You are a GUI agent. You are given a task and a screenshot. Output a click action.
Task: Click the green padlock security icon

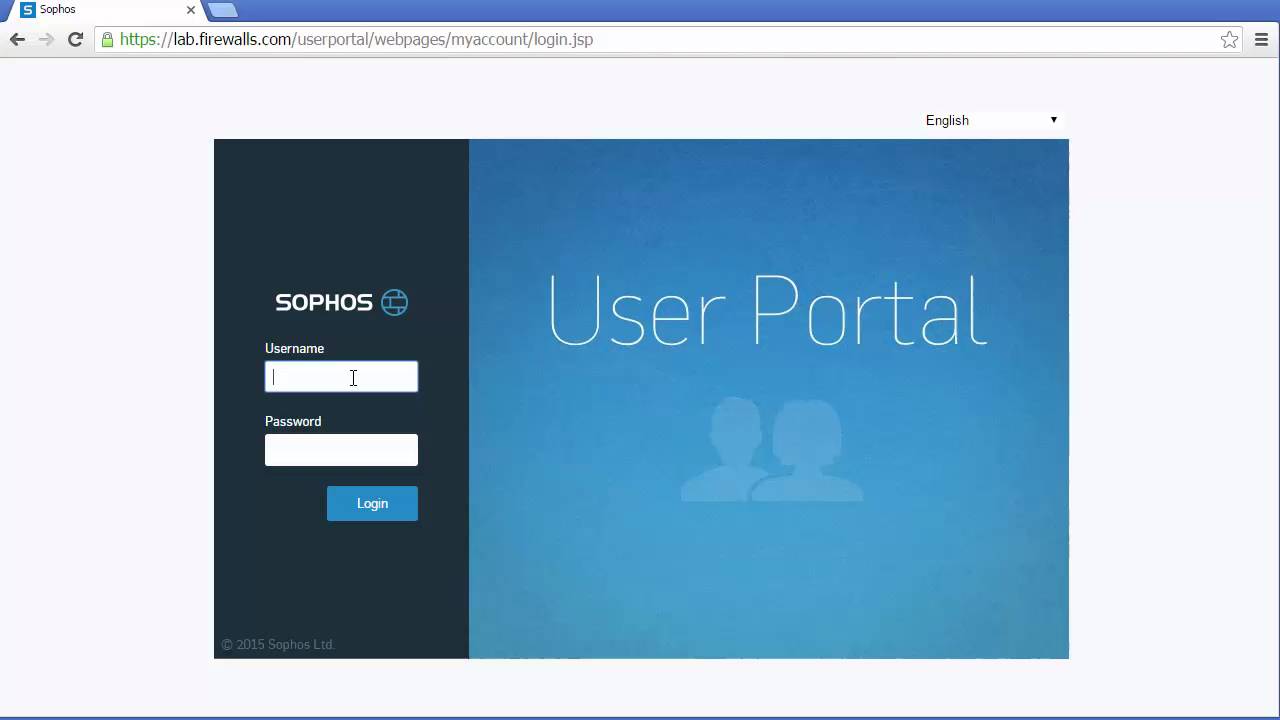point(107,39)
